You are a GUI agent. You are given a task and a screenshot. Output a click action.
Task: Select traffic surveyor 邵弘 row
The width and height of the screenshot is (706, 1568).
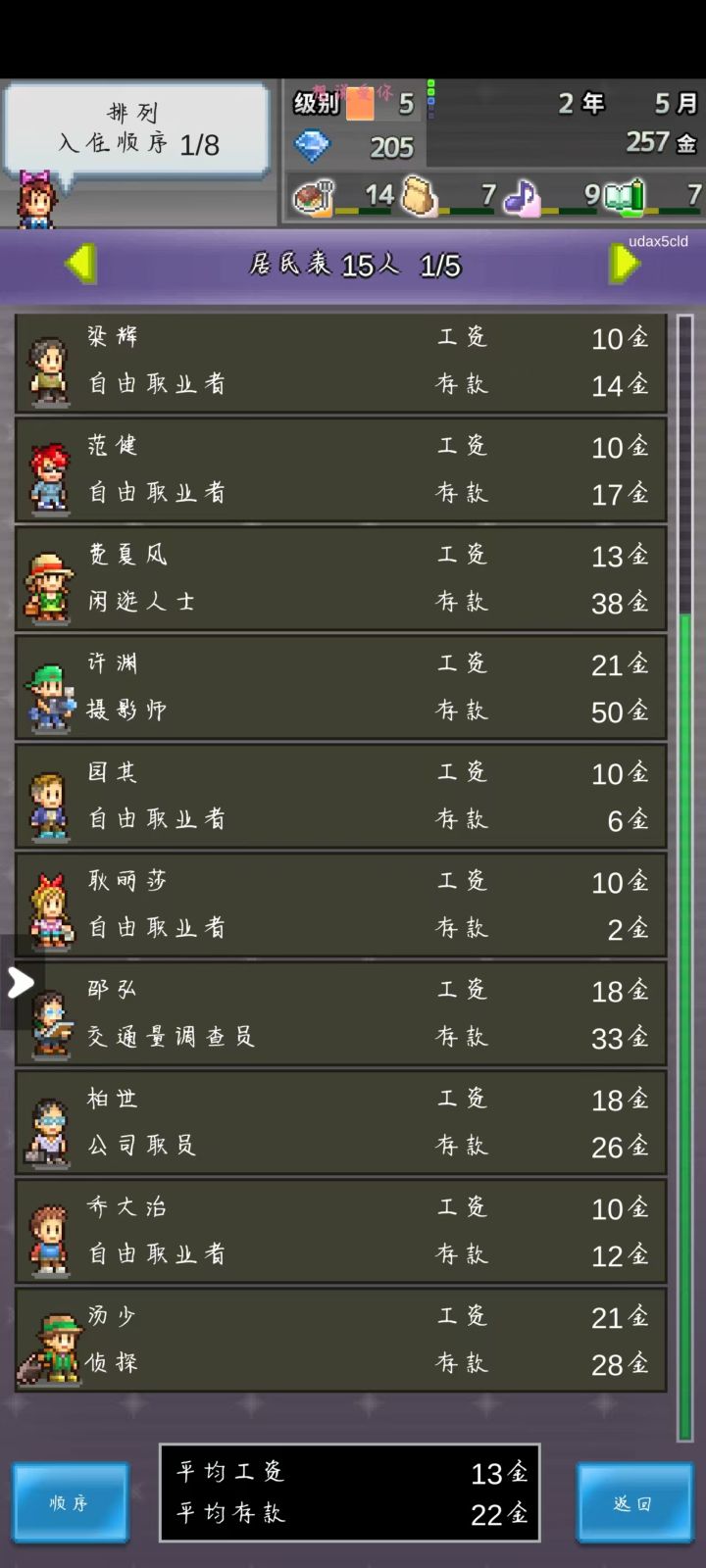[x=340, y=1014]
